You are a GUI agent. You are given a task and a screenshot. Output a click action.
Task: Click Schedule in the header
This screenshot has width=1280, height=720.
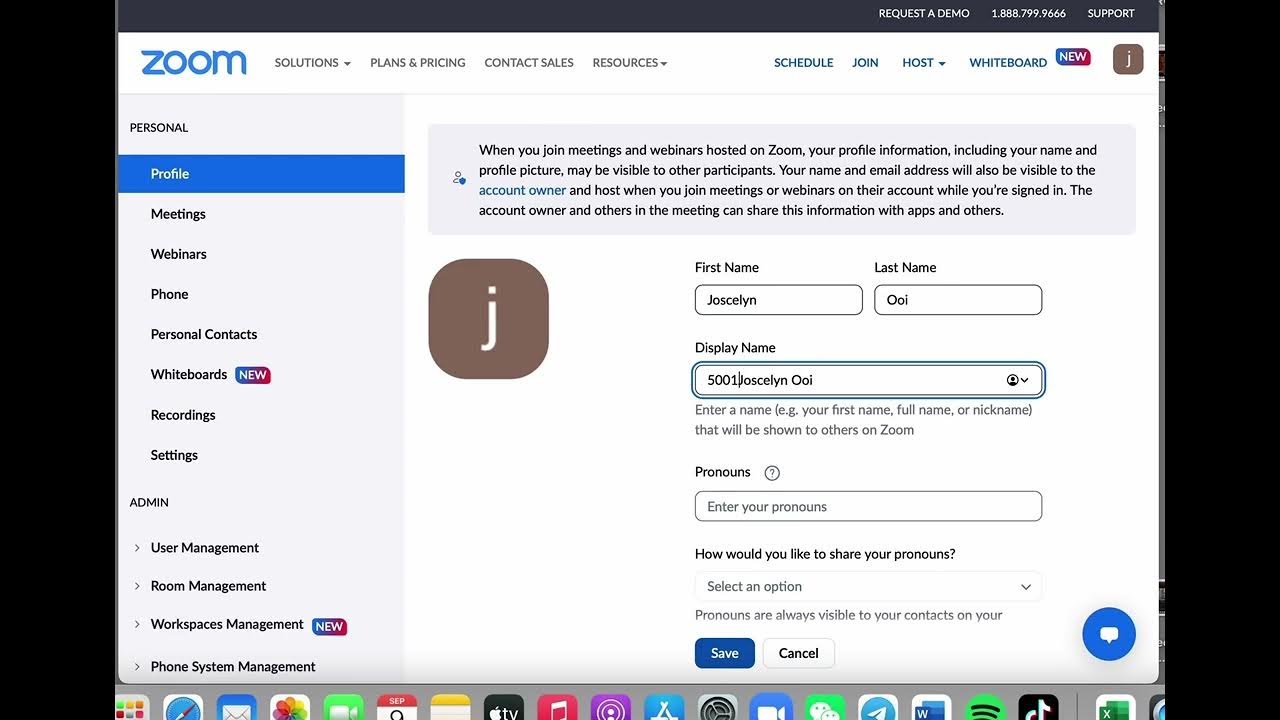(x=804, y=62)
